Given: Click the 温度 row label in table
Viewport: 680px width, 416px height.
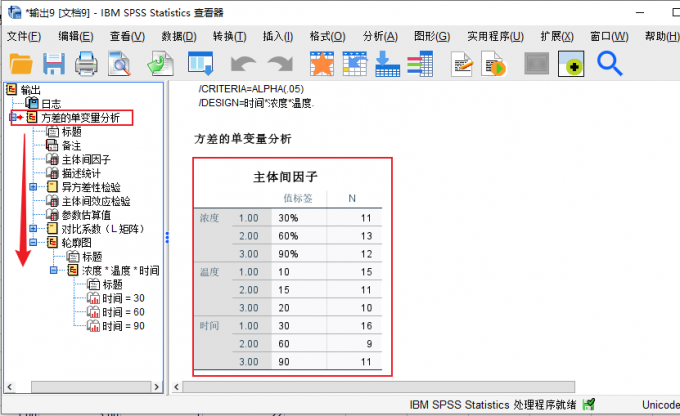Looking at the screenshot, I should click(209, 272).
